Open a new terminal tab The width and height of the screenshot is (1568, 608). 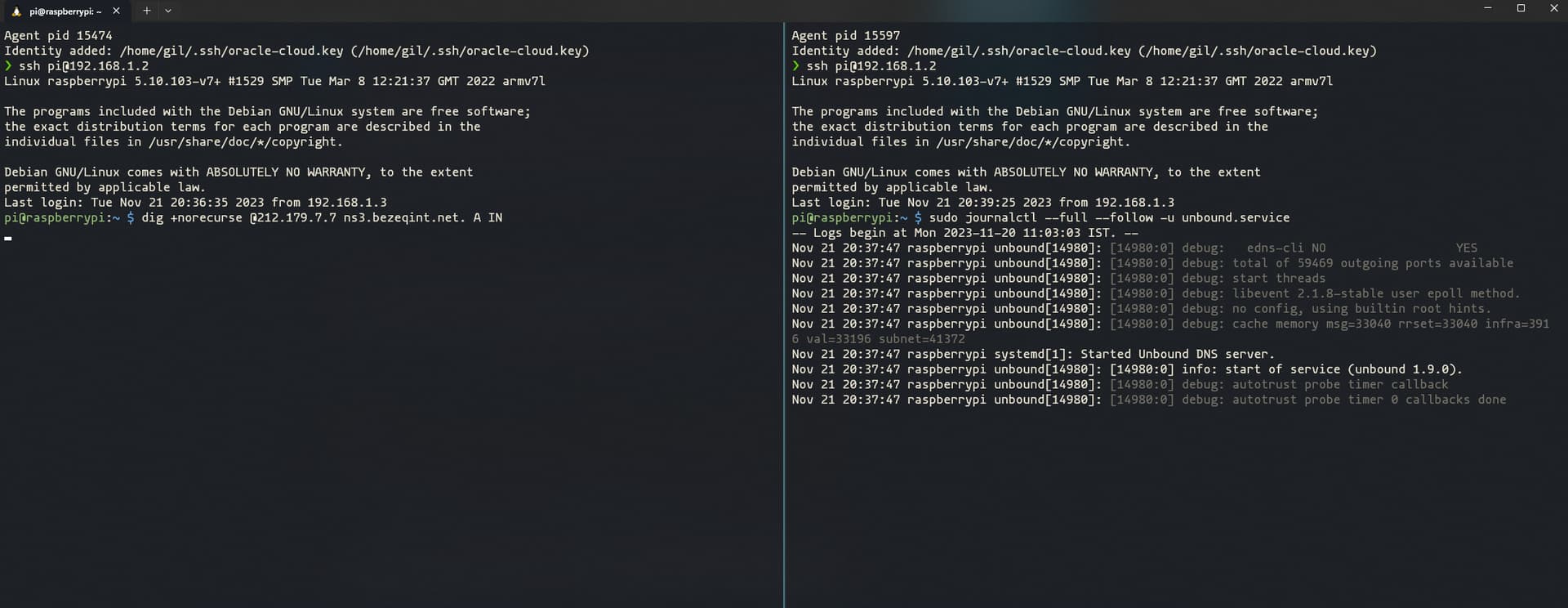coord(147,11)
